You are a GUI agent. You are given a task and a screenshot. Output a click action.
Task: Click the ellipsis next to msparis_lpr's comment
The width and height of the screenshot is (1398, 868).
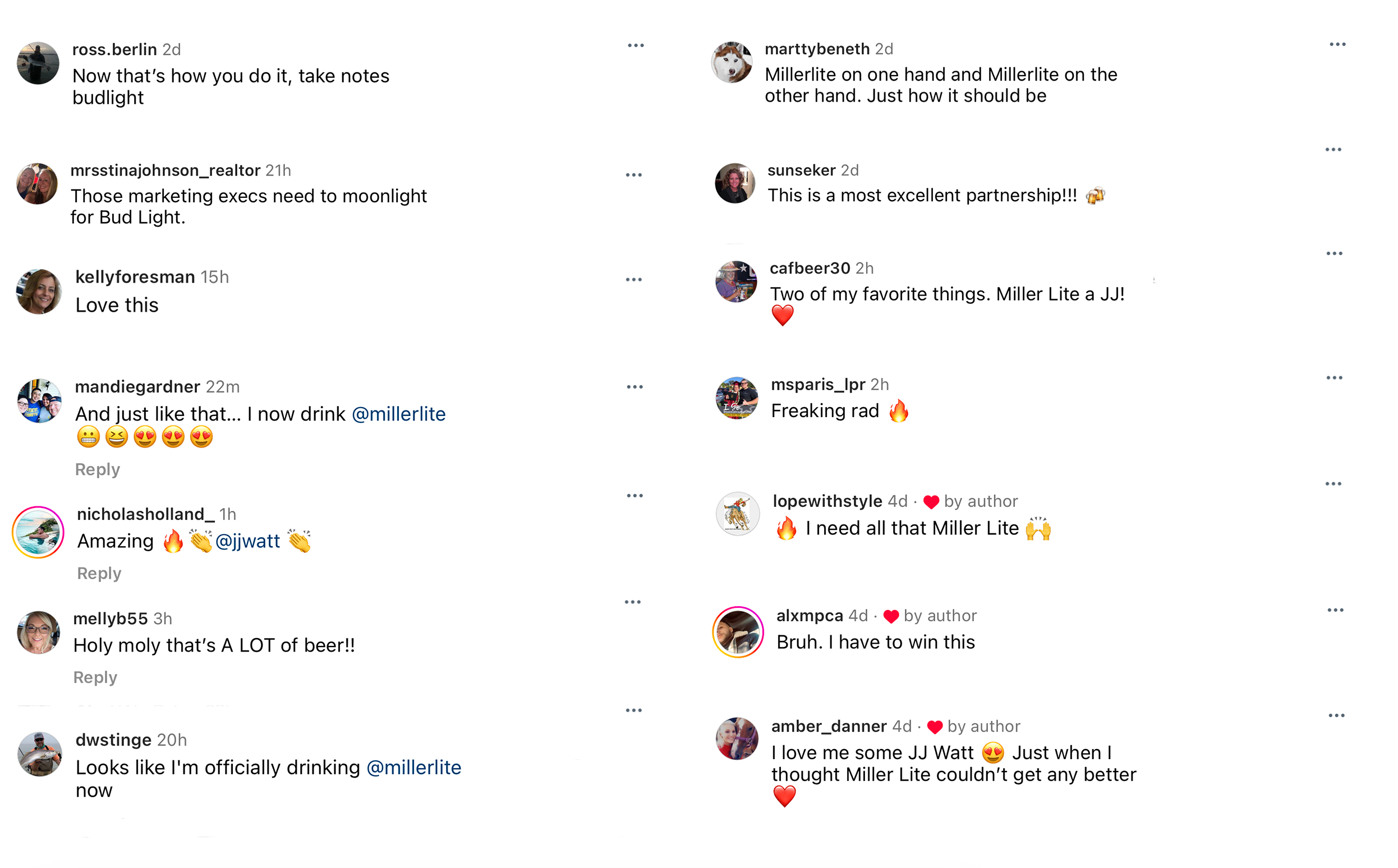pos(1333,378)
